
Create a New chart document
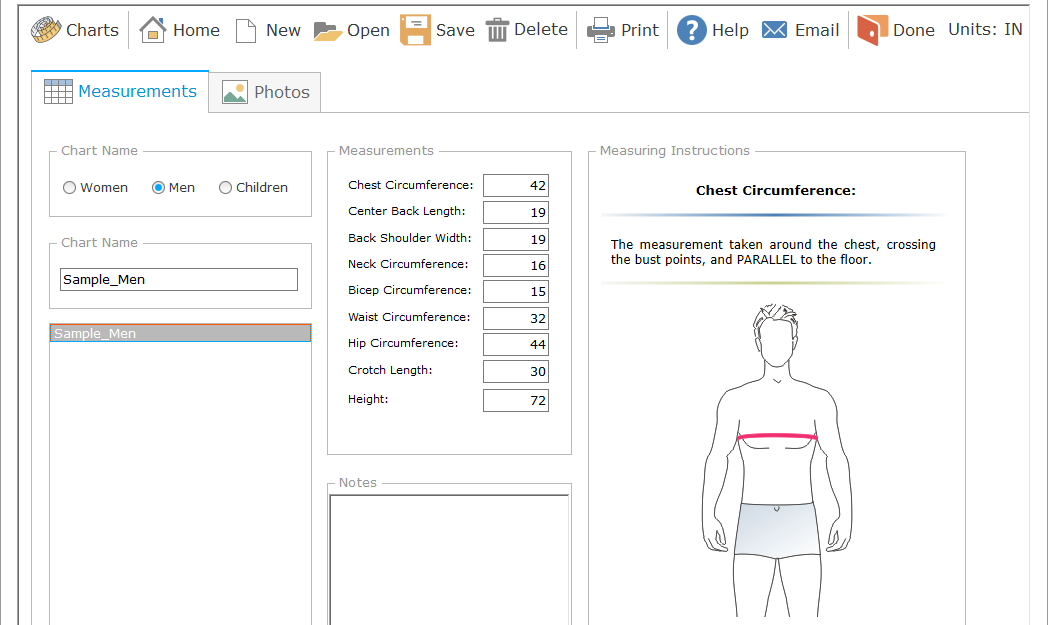pyautogui.click(x=246, y=31)
